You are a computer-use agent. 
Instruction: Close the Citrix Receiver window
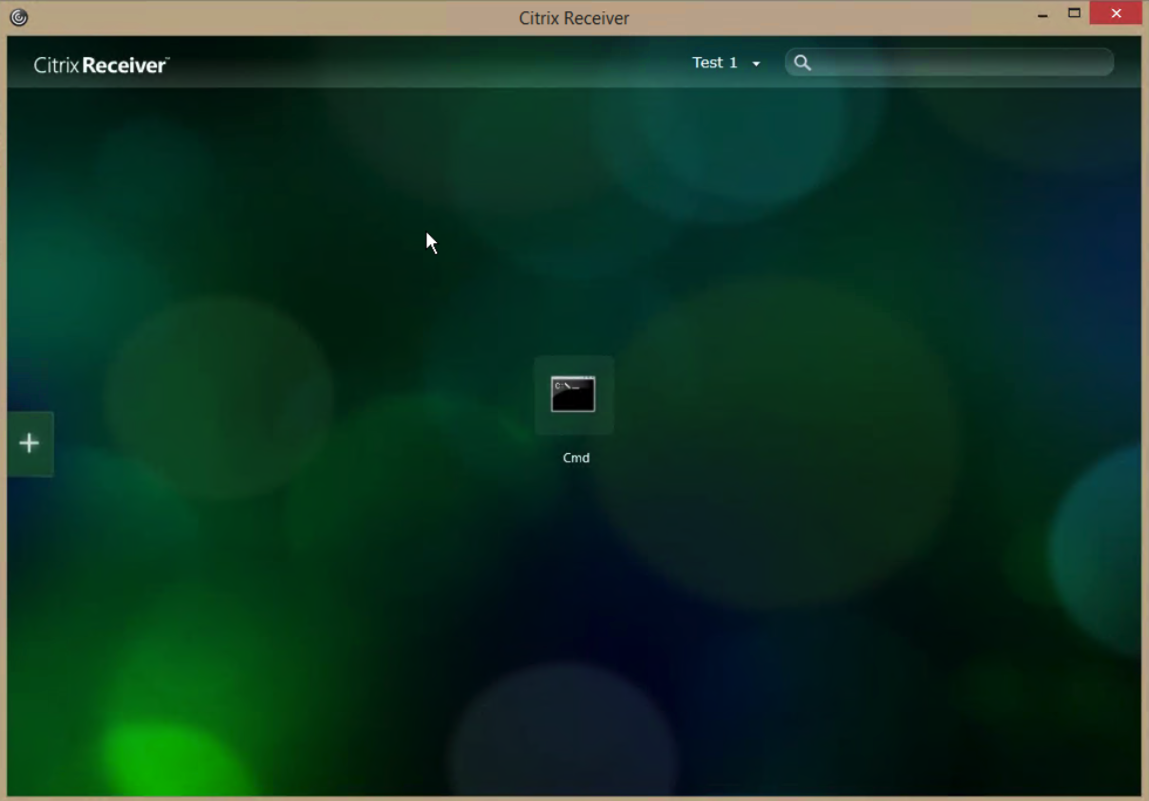[x=1115, y=13]
